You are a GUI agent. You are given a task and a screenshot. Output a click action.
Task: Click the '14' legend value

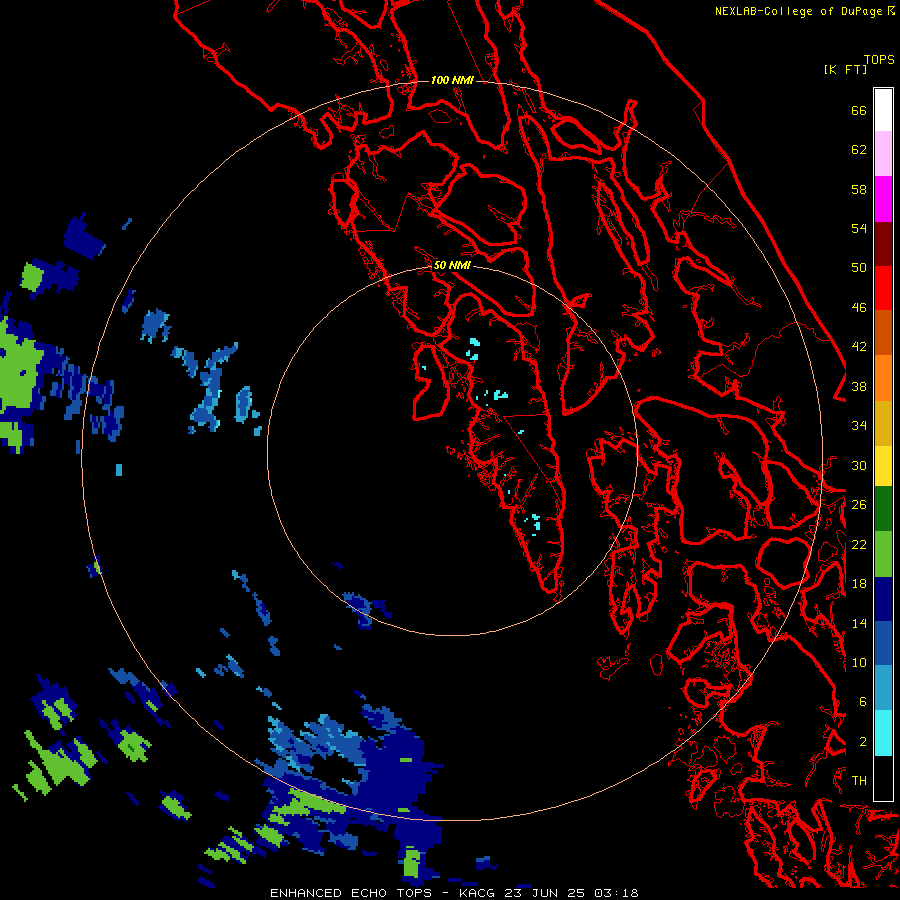pyautogui.click(x=859, y=623)
